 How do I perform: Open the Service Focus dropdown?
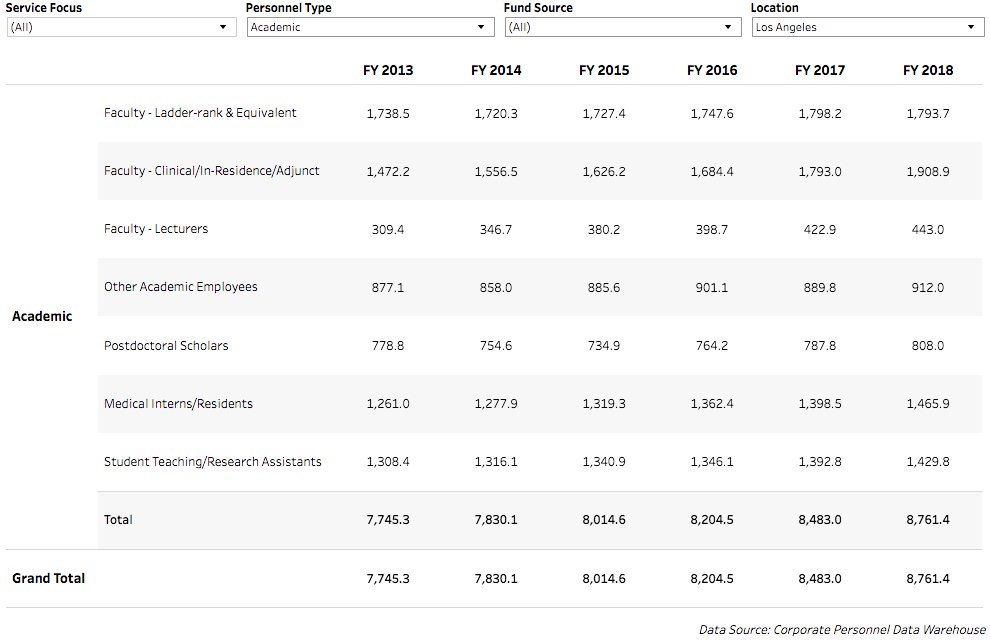pyautogui.click(x=121, y=27)
